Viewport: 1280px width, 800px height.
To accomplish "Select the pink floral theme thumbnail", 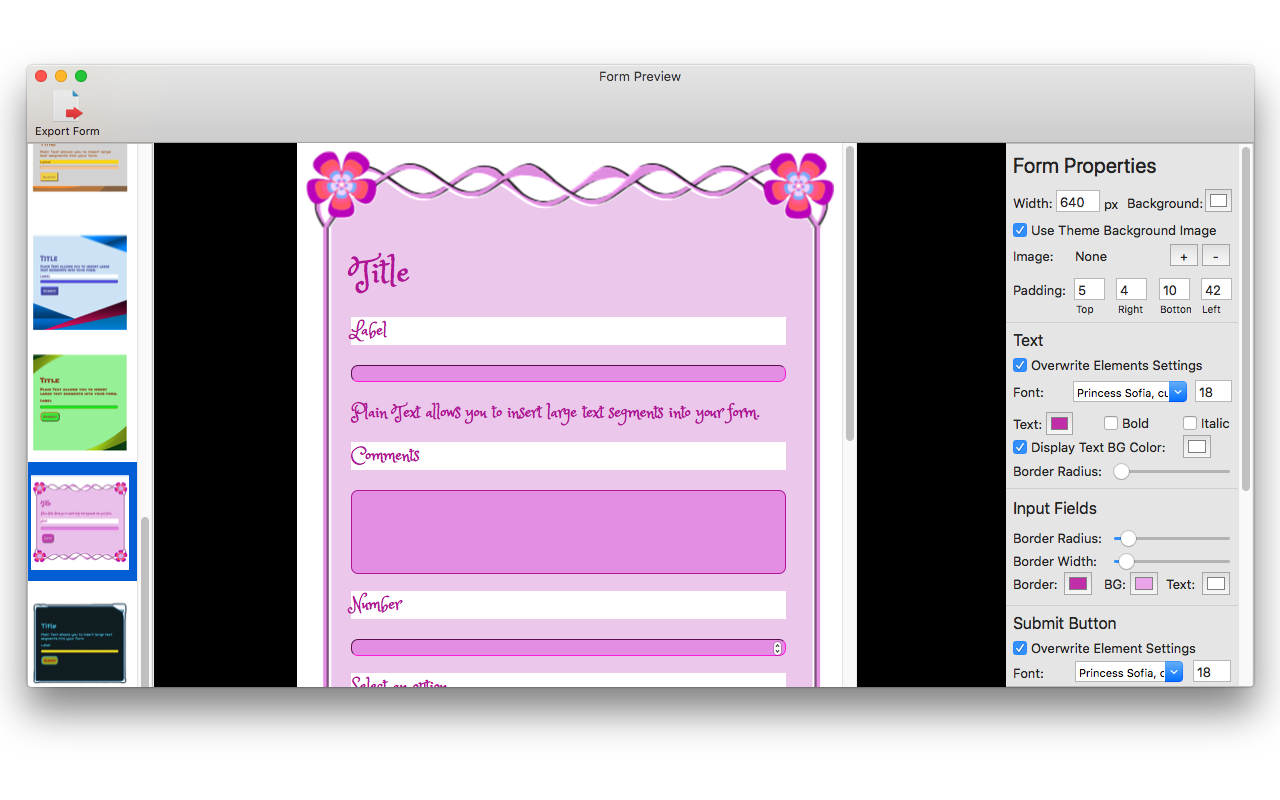I will [x=80, y=521].
